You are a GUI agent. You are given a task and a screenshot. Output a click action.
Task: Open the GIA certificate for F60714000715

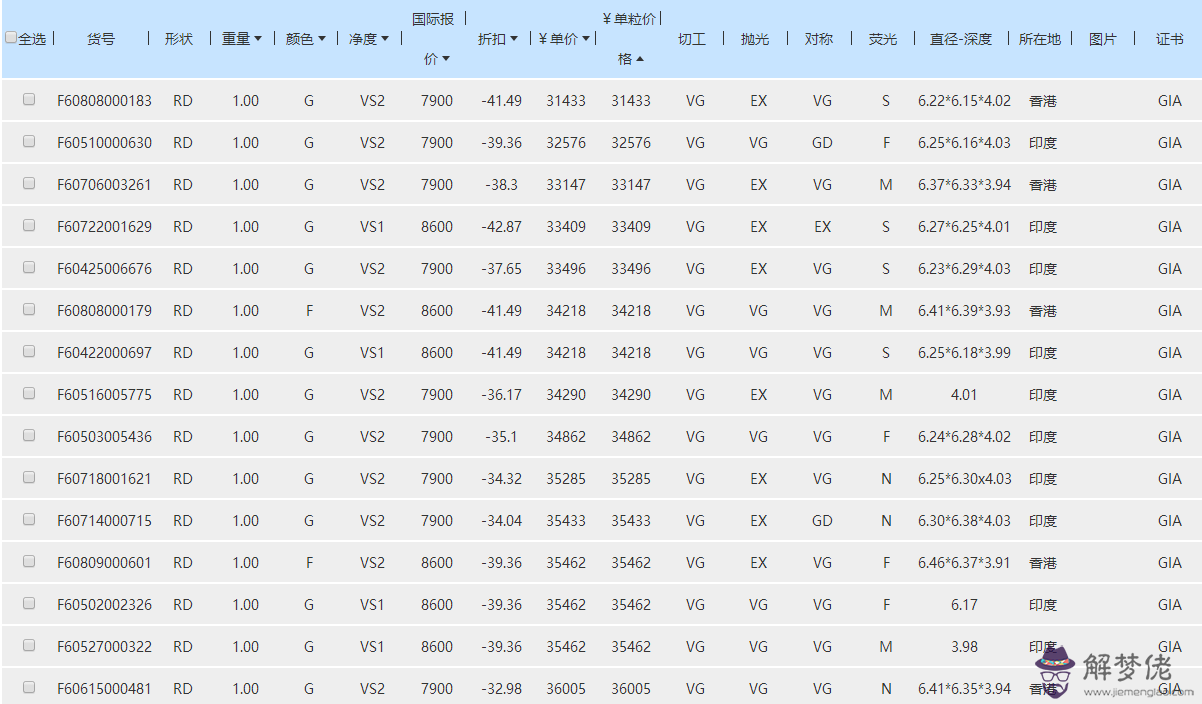tap(1170, 521)
